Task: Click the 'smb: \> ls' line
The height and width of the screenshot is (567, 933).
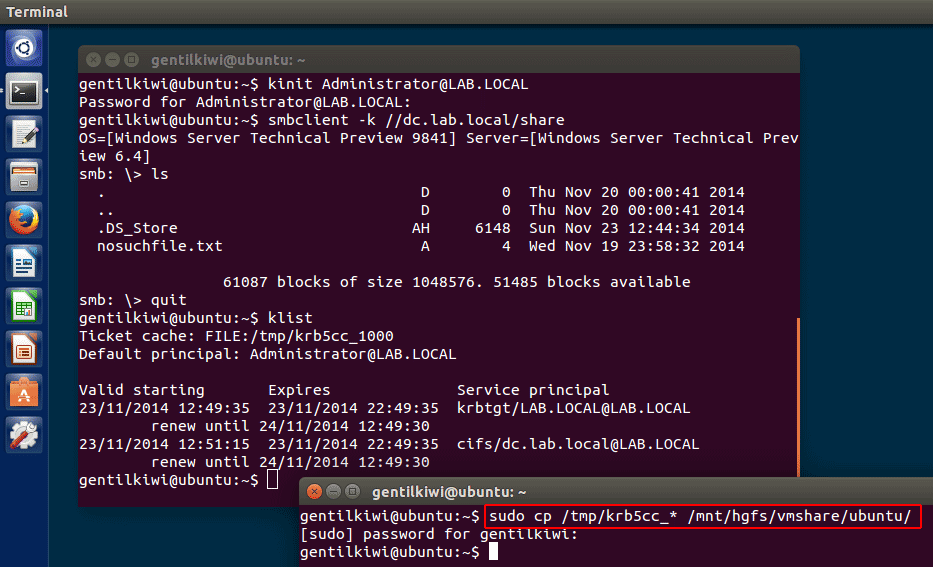Action: (x=124, y=174)
